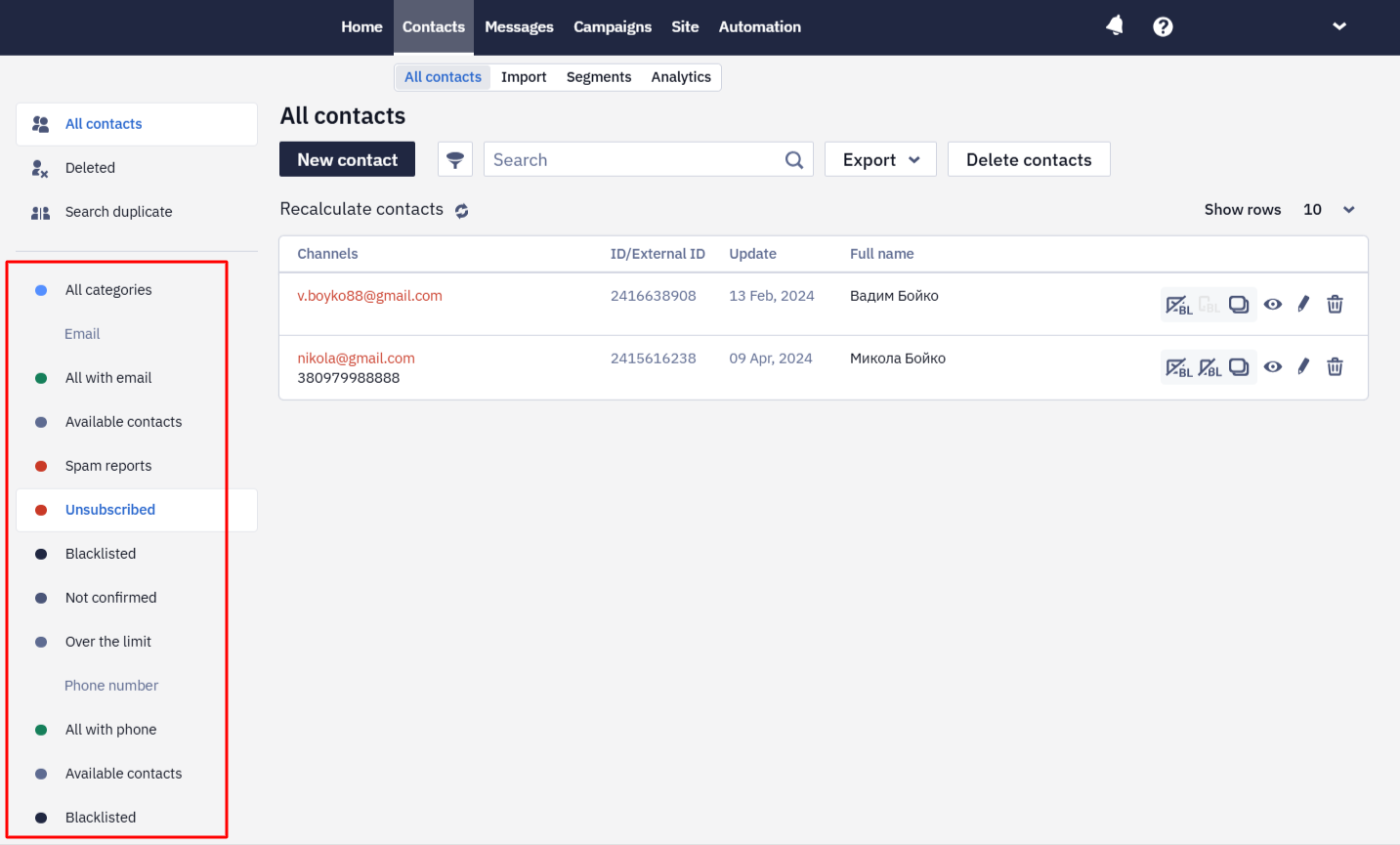The width and height of the screenshot is (1400, 845).
Task: Delete v.boyko88@gmail.com with the trash icon
Action: tap(1335, 304)
